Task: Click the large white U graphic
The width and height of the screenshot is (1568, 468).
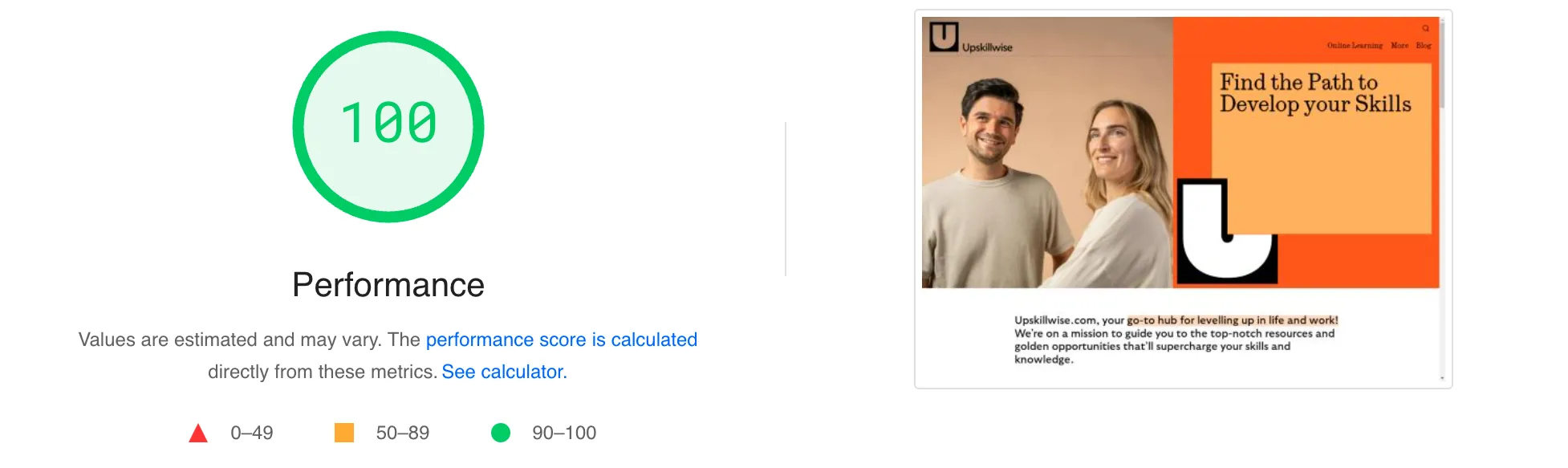Action: click(x=1225, y=231)
